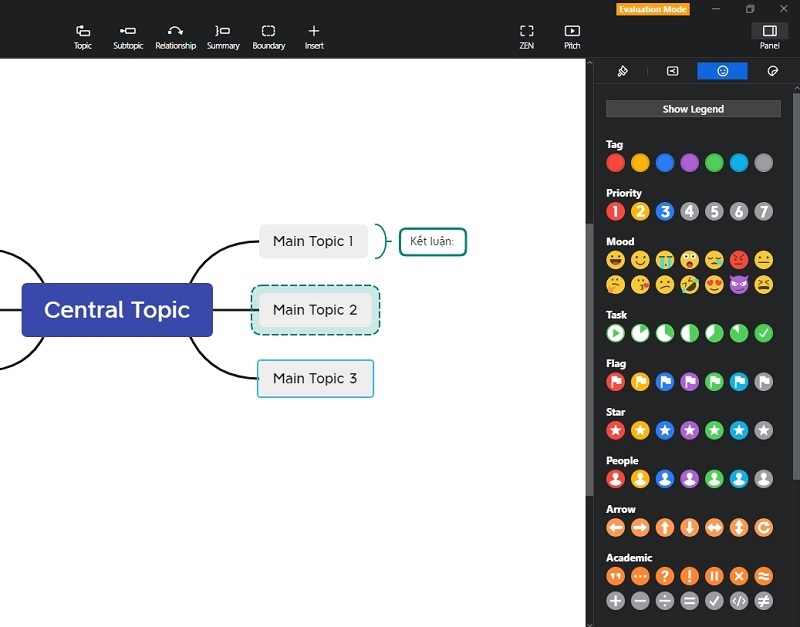Select the Relationship tool
This screenshot has height=627, width=800.
point(175,37)
